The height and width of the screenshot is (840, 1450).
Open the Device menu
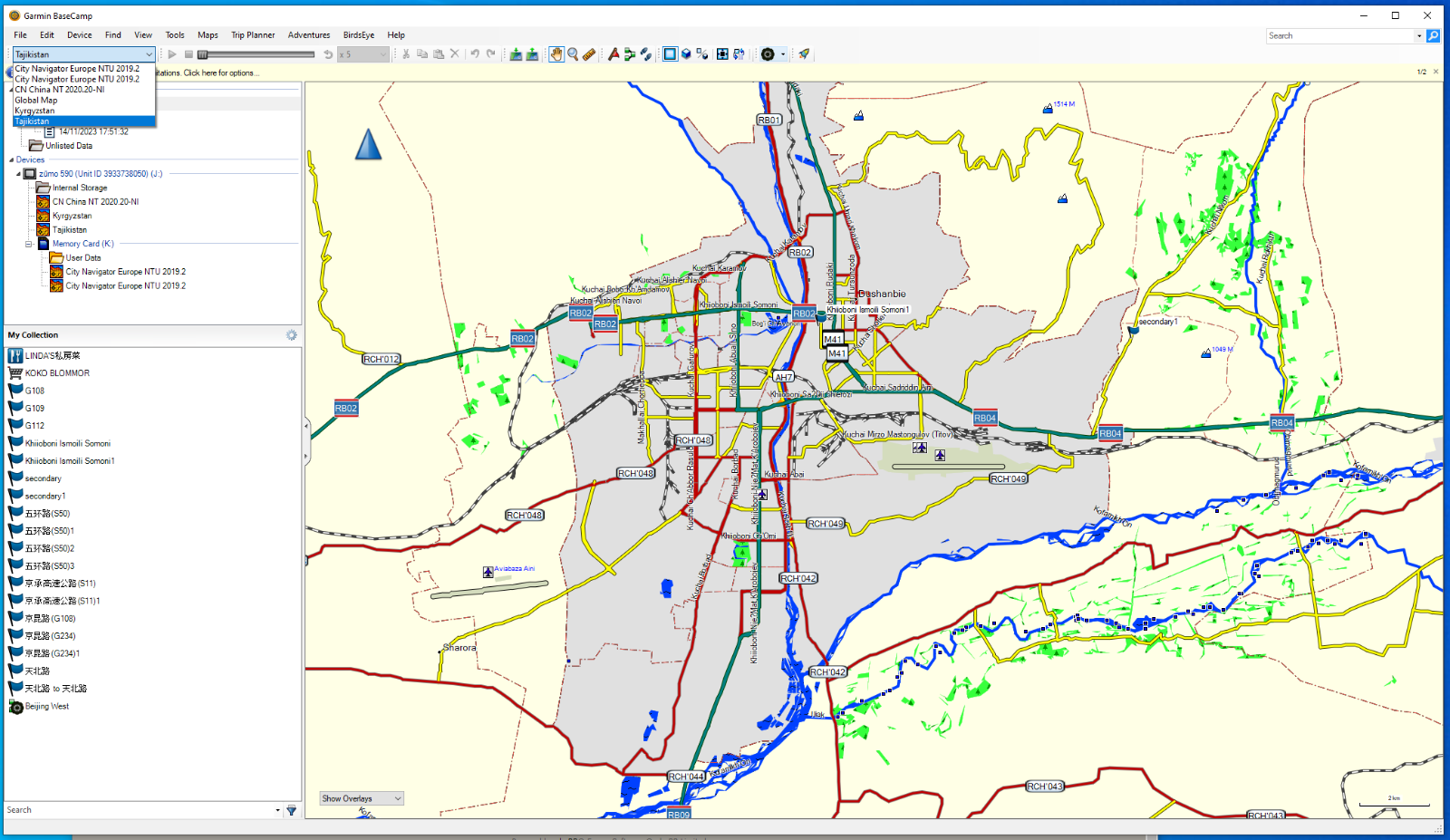(x=80, y=35)
